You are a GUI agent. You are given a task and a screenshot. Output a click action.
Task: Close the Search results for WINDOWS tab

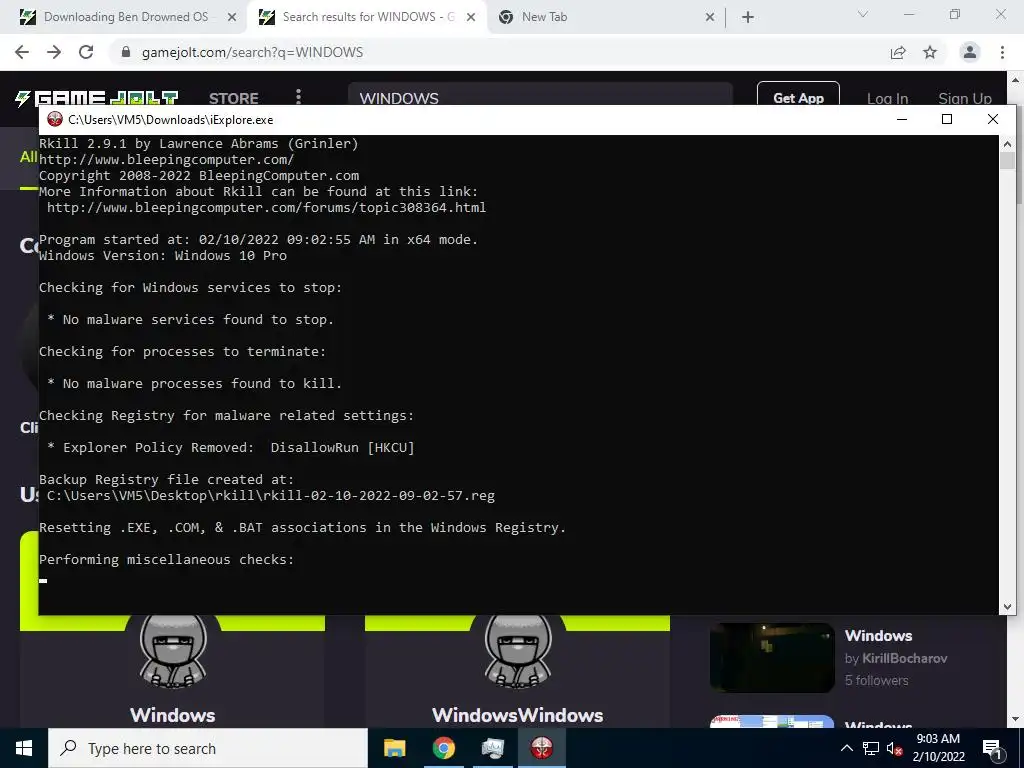(471, 17)
